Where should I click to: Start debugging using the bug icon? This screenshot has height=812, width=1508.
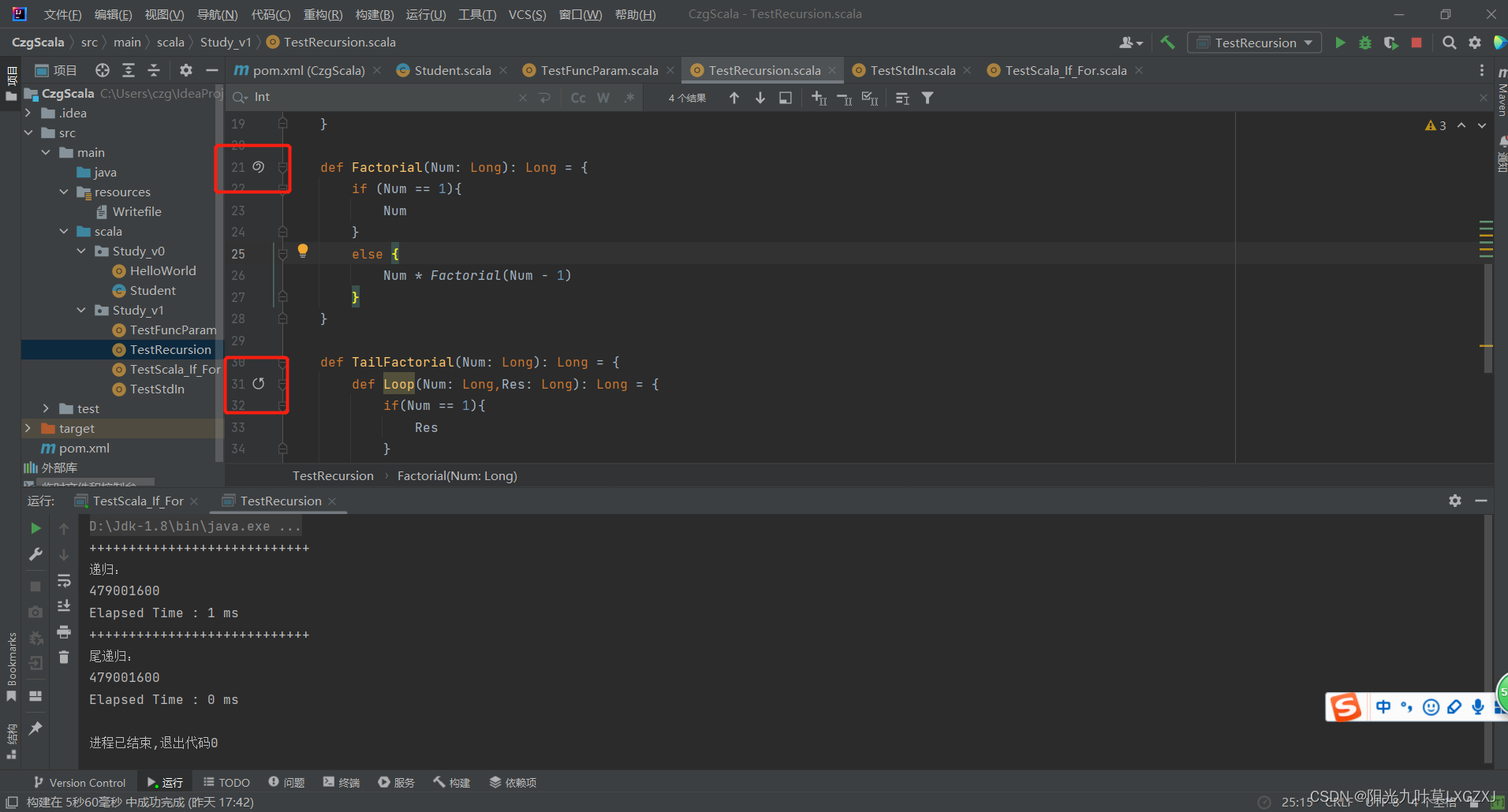point(1365,43)
